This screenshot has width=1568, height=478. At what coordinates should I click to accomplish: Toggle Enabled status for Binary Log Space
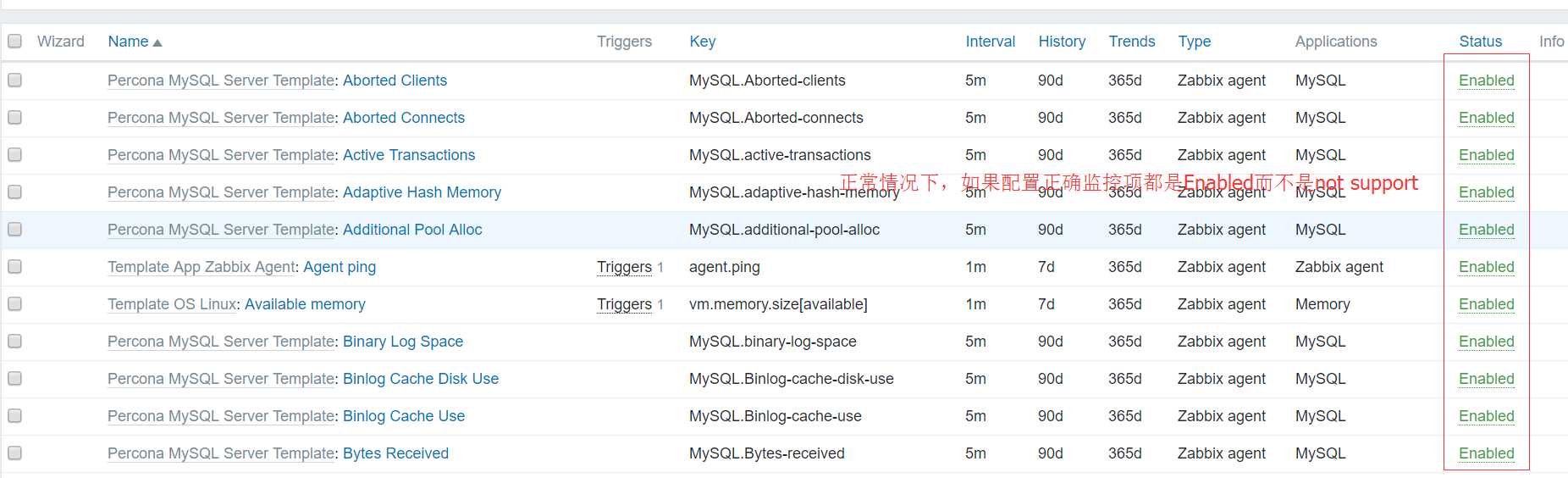pos(1486,342)
